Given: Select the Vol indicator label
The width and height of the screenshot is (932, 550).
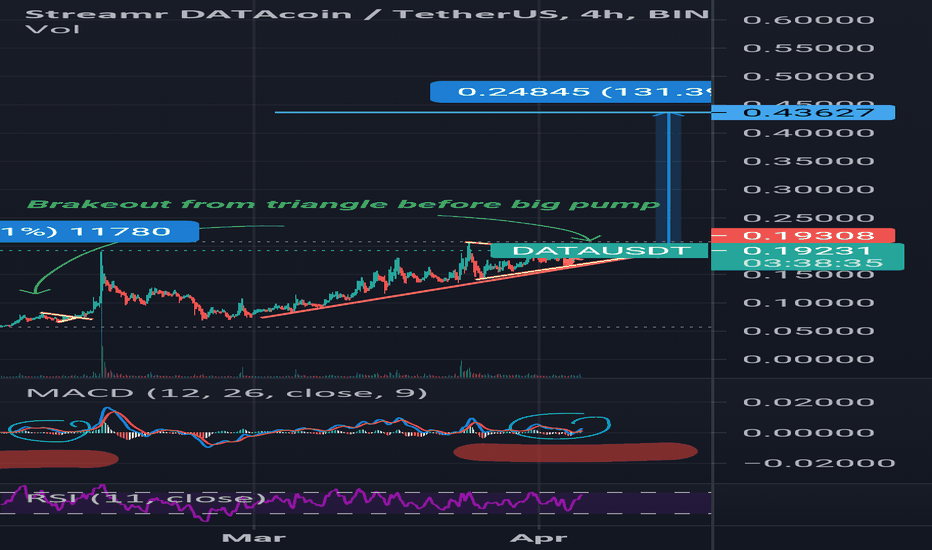Looking at the screenshot, I should pos(53,29).
